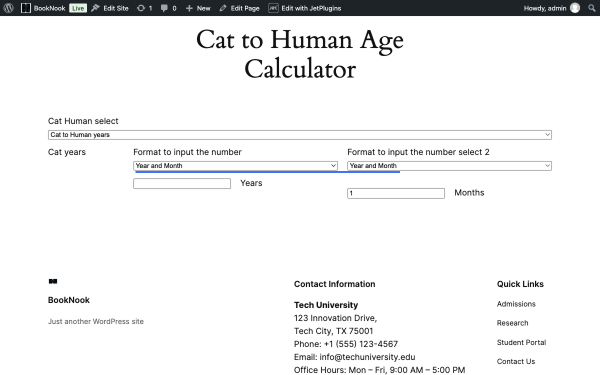
Task: Click the Years input field
Action: pyautogui.click(x=182, y=183)
